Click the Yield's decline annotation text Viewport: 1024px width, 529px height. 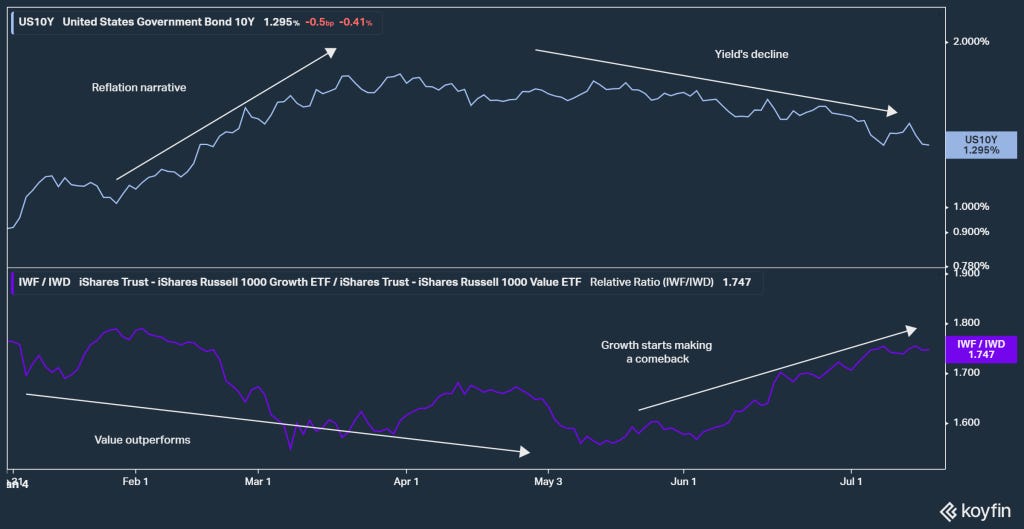[751, 55]
